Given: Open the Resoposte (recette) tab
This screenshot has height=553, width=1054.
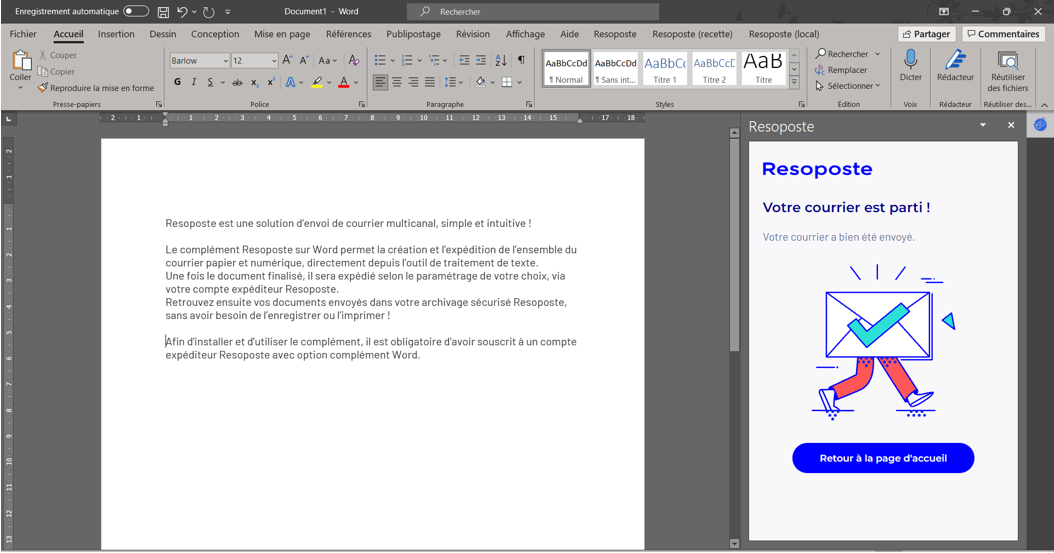Looking at the screenshot, I should [x=692, y=34].
